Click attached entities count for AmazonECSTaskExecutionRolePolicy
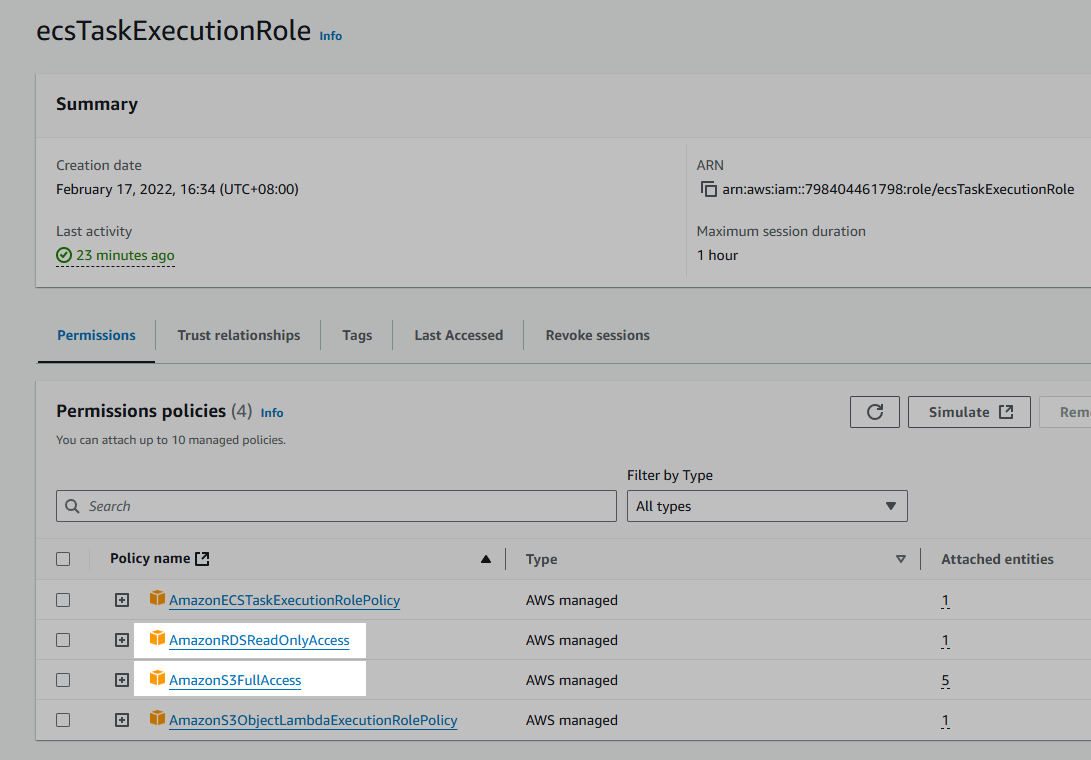 pyautogui.click(x=945, y=601)
